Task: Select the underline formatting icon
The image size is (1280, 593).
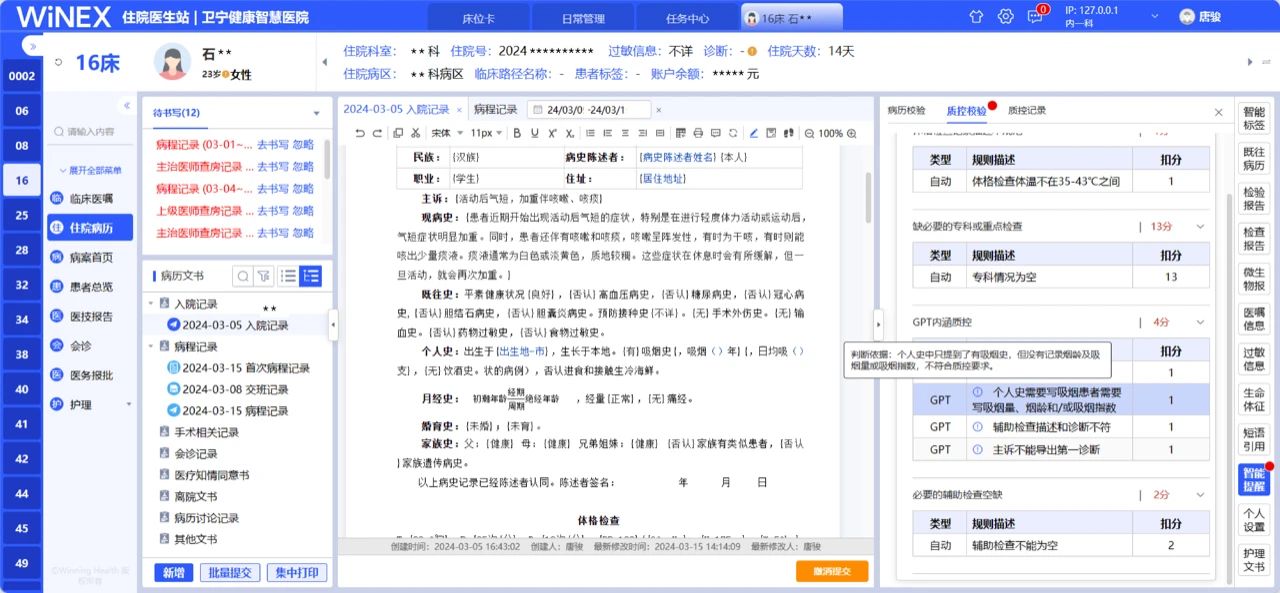Action: (535, 132)
